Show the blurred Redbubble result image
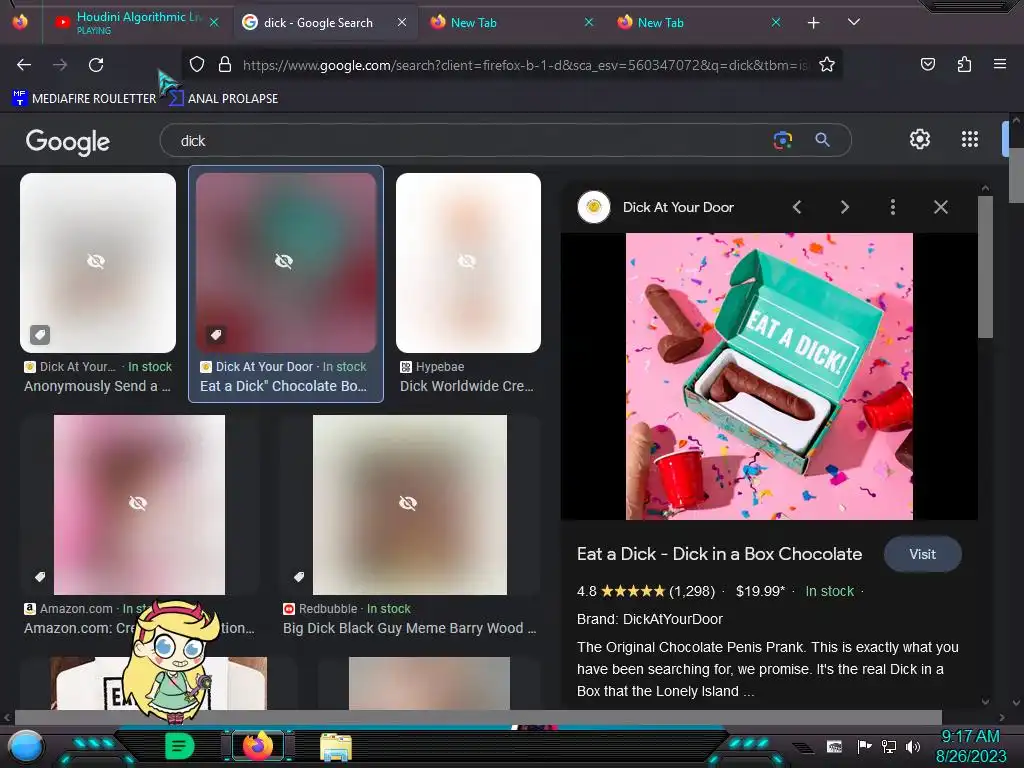Viewport: 1024px width, 768px height. coord(409,504)
